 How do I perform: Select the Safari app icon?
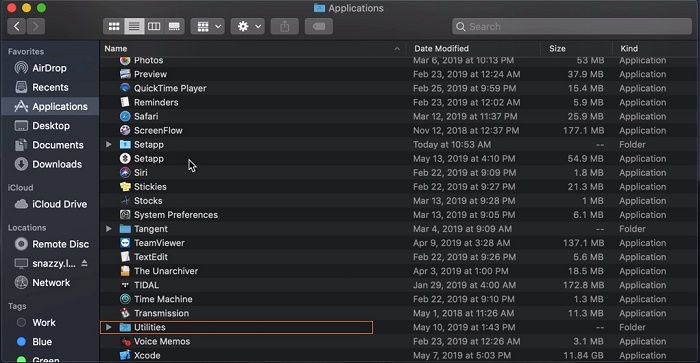click(125, 117)
